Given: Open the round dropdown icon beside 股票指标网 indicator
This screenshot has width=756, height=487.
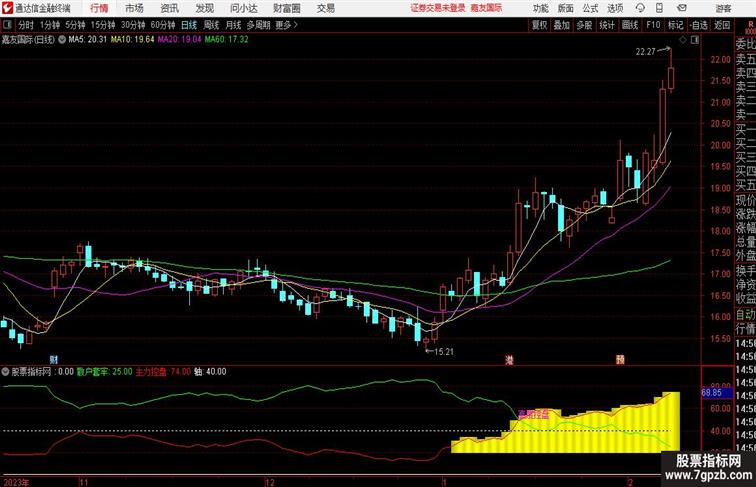Looking at the screenshot, I should 5,372.
